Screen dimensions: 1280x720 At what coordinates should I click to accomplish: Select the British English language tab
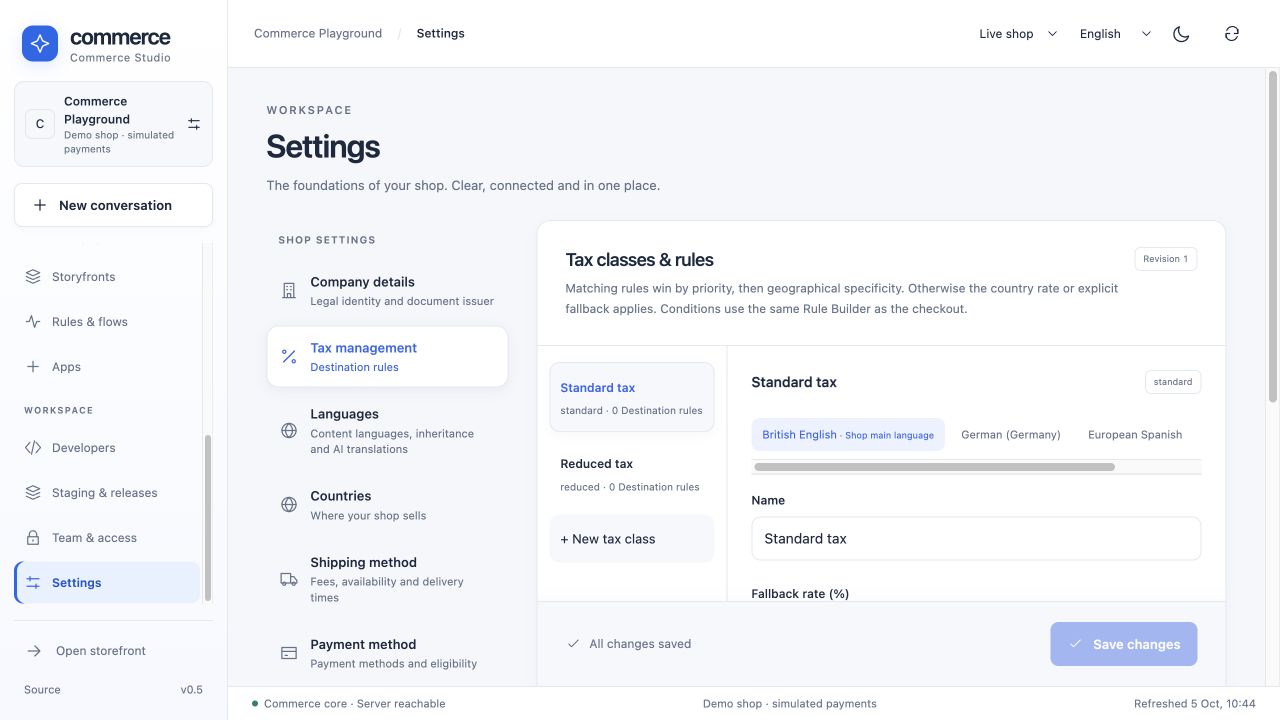(848, 435)
